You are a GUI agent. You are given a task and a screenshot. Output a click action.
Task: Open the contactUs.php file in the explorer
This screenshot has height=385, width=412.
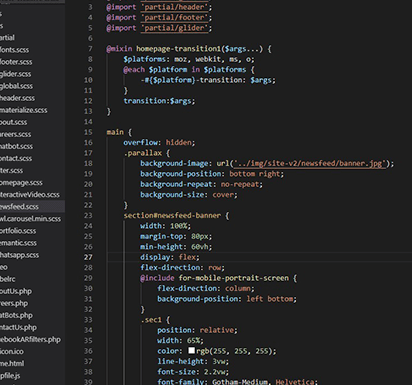click(18, 327)
